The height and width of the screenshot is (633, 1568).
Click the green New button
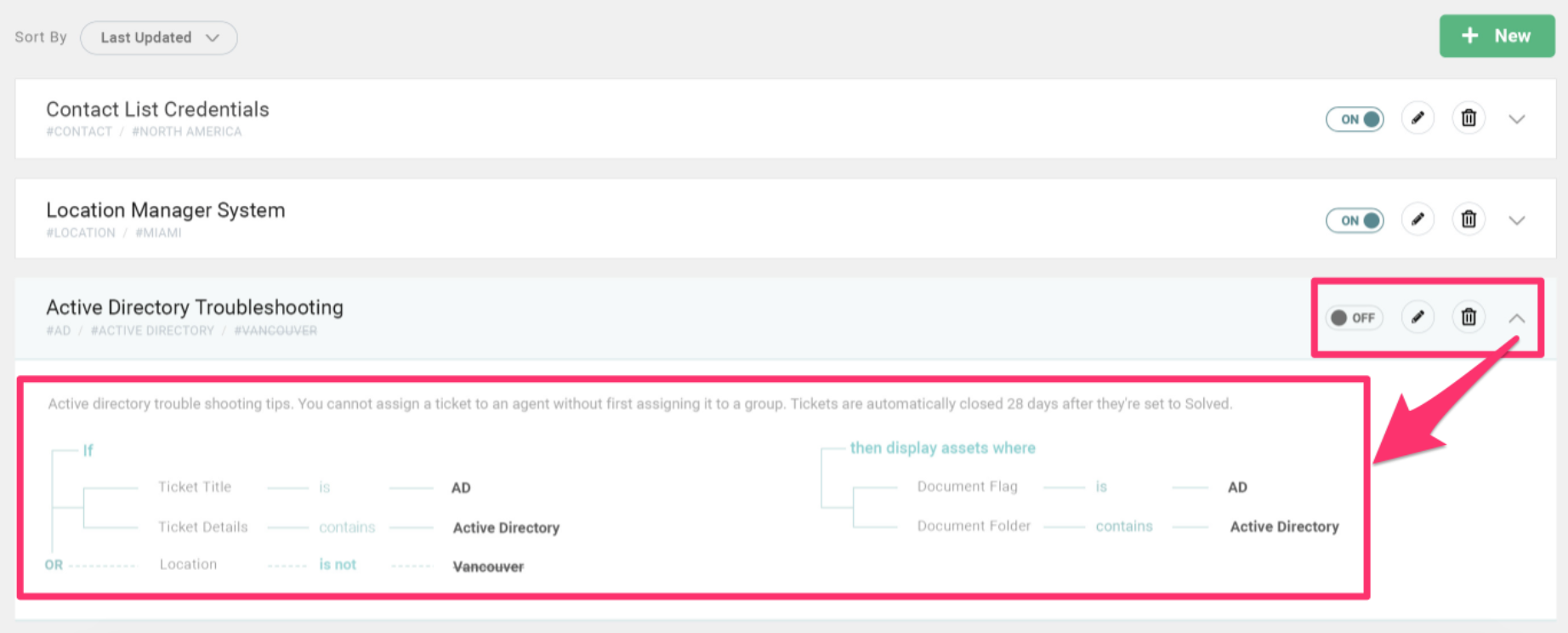(x=1497, y=36)
